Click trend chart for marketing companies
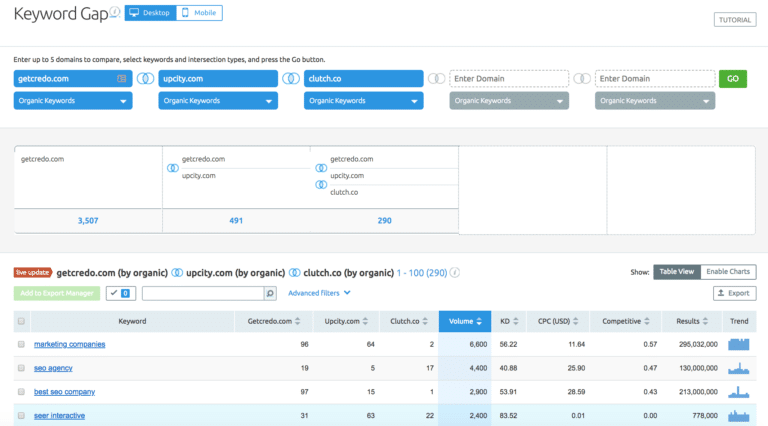The width and height of the screenshot is (768, 426). tap(739, 344)
